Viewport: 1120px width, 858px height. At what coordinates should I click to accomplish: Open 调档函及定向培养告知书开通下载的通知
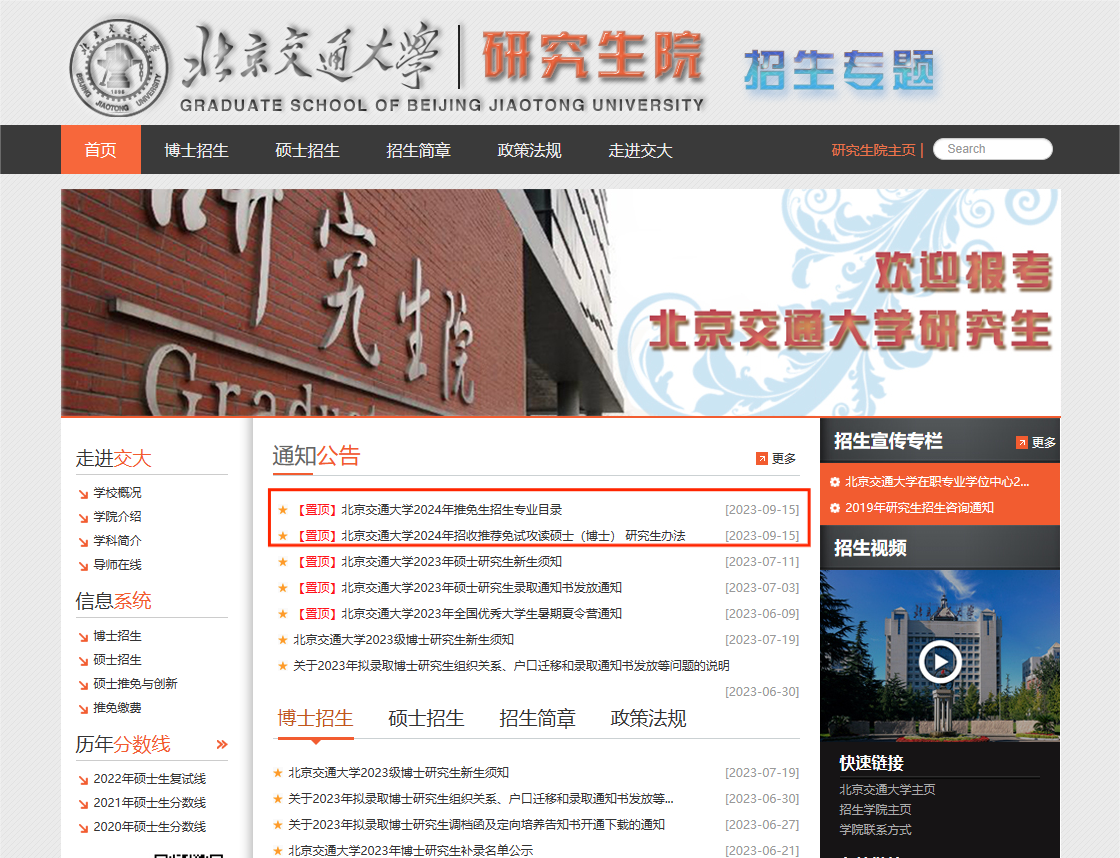[x=476, y=825]
